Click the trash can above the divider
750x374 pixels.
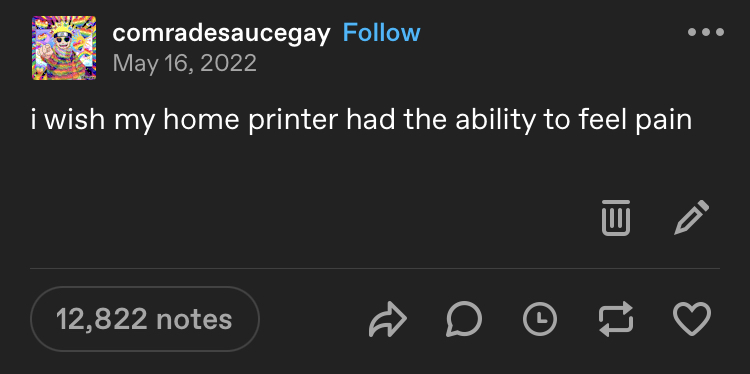[x=616, y=218]
